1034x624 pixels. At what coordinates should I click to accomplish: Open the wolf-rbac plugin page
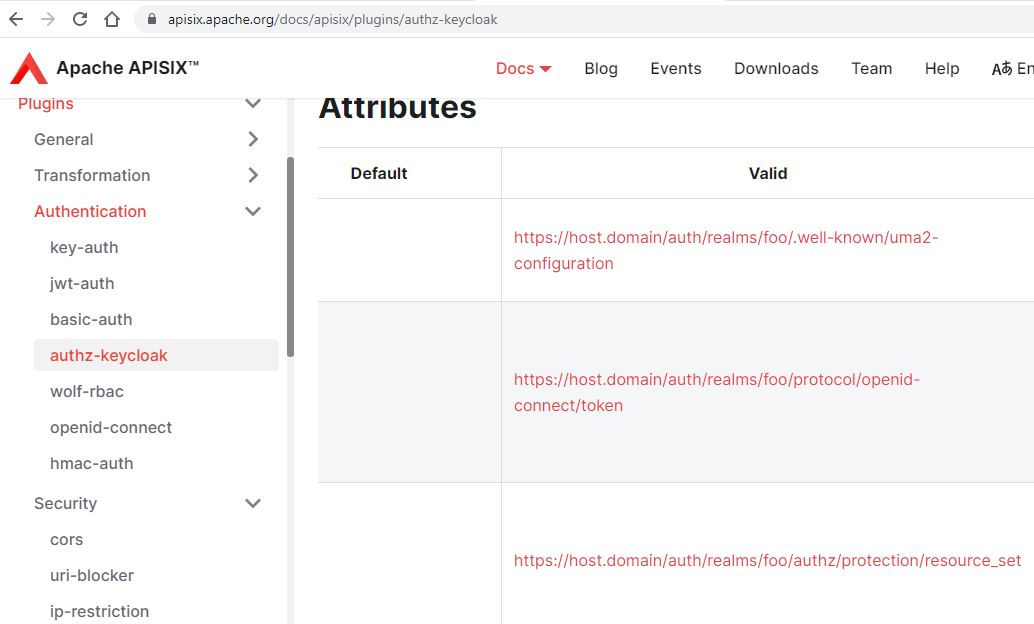(x=87, y=391)
